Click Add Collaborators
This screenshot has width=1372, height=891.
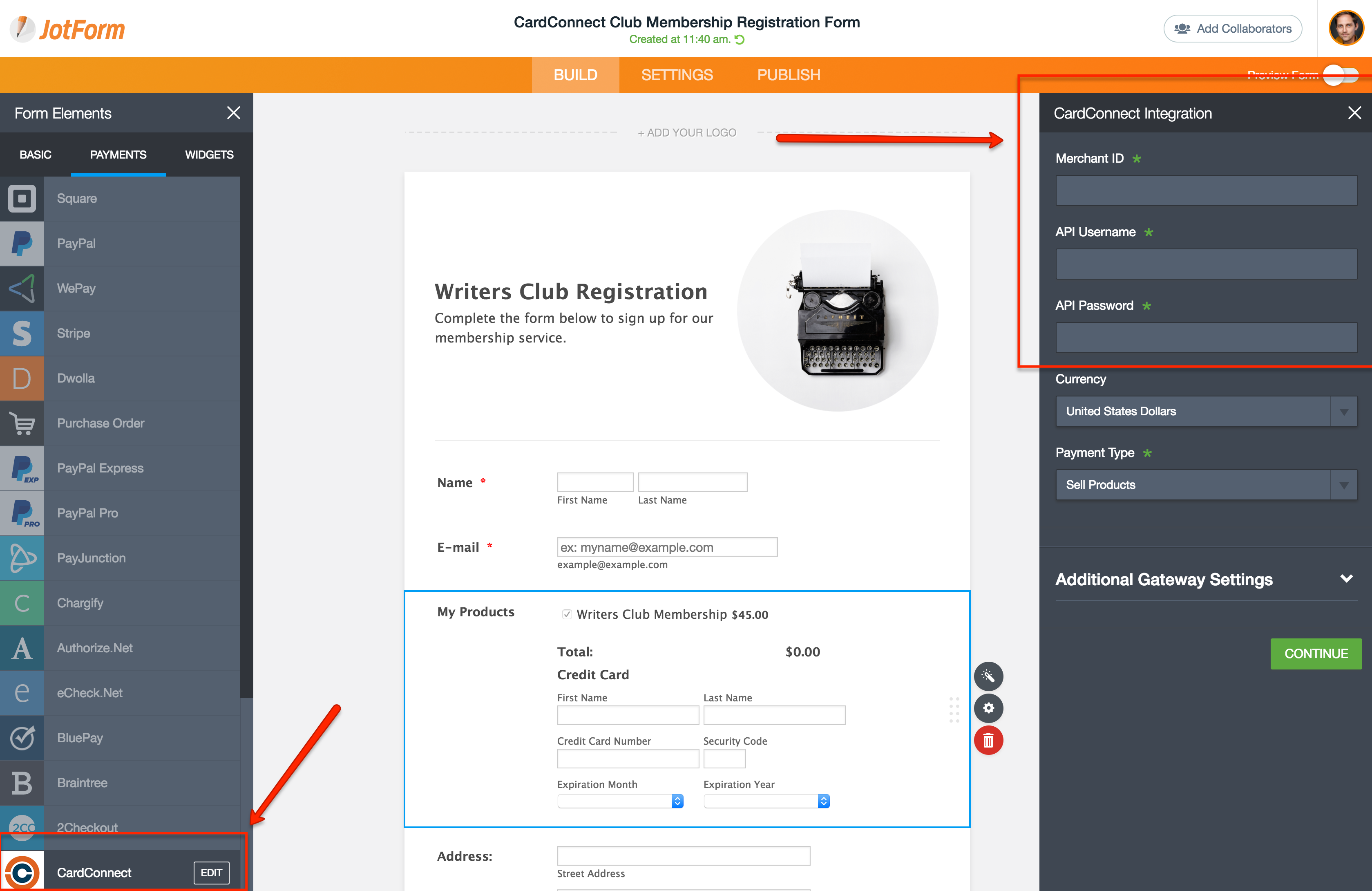pyautogui.click(x=1233, y=28)
